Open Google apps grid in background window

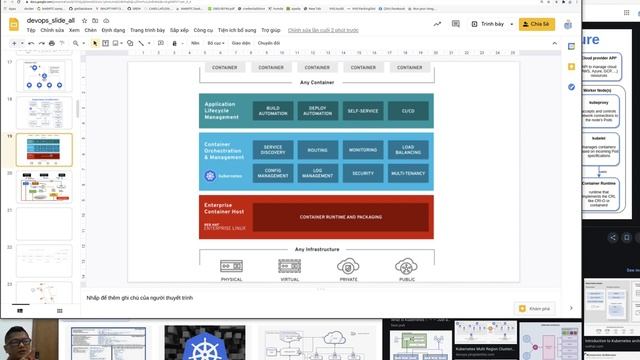(627, 13)
